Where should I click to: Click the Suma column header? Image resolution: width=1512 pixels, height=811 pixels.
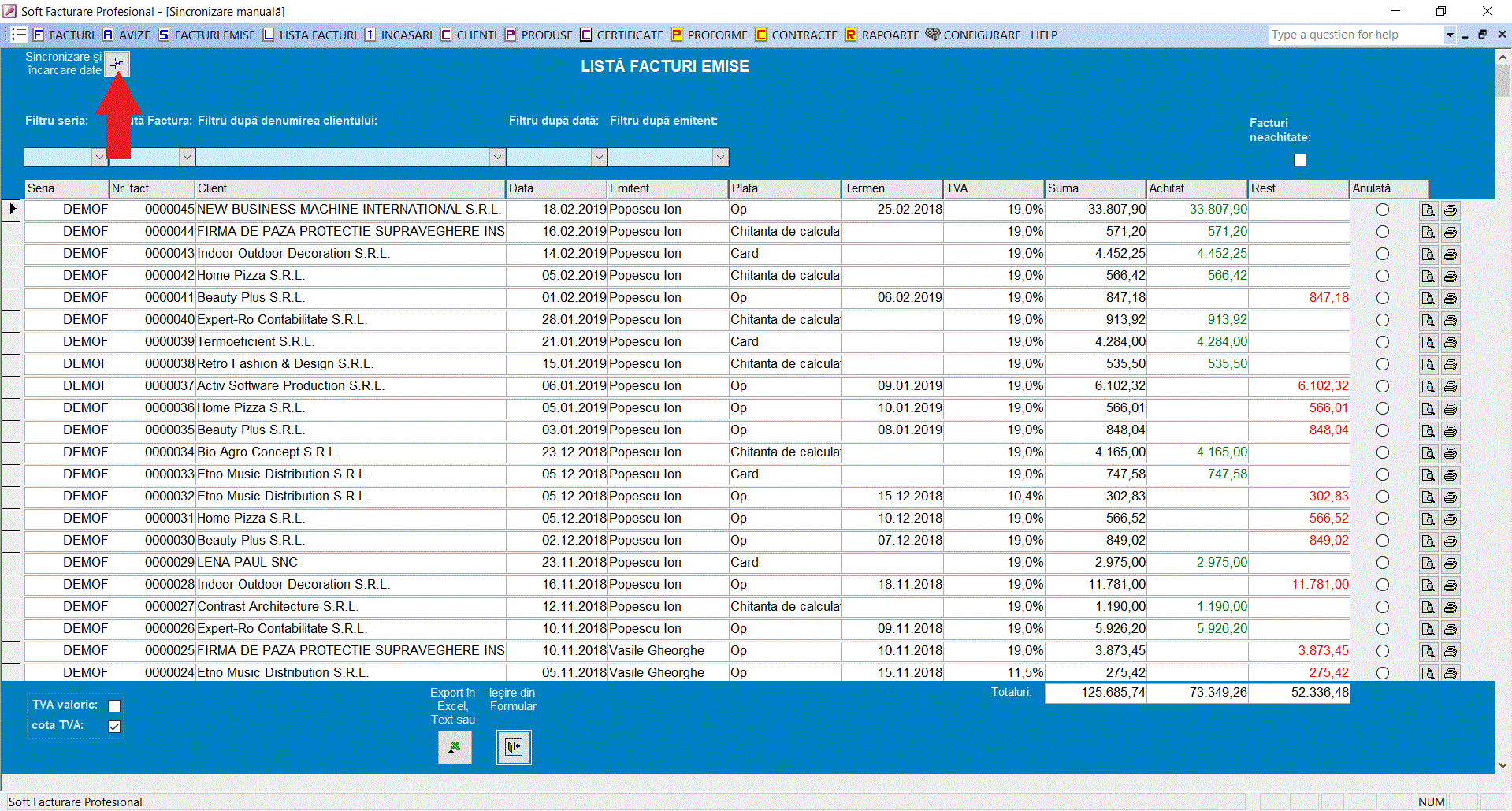(1095, 188)
